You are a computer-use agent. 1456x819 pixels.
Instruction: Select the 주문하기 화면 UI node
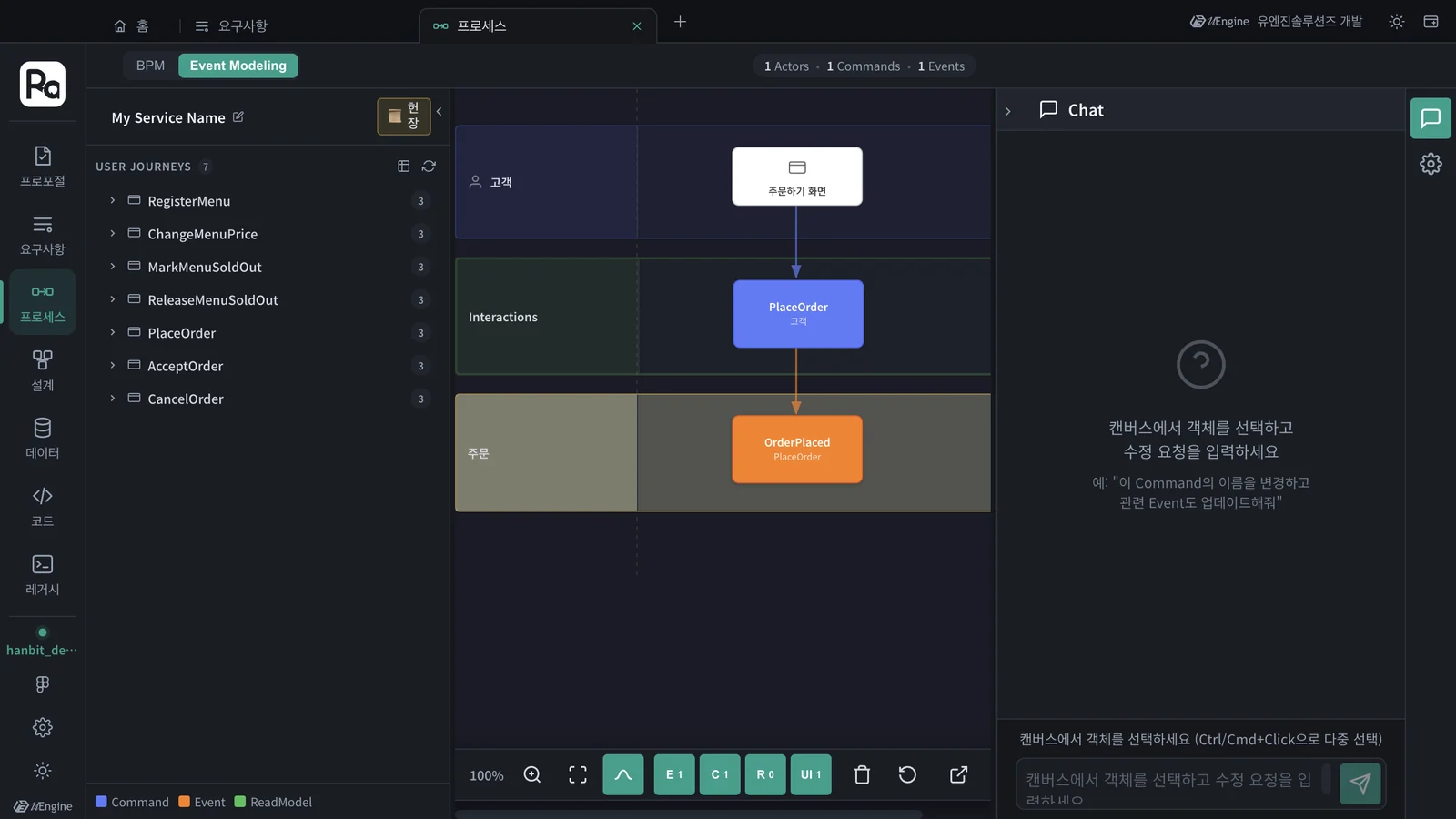click(797, 177)
